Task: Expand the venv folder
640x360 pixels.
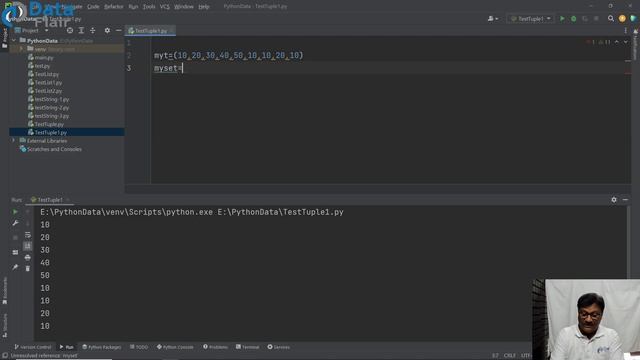Action: point(22,49)
